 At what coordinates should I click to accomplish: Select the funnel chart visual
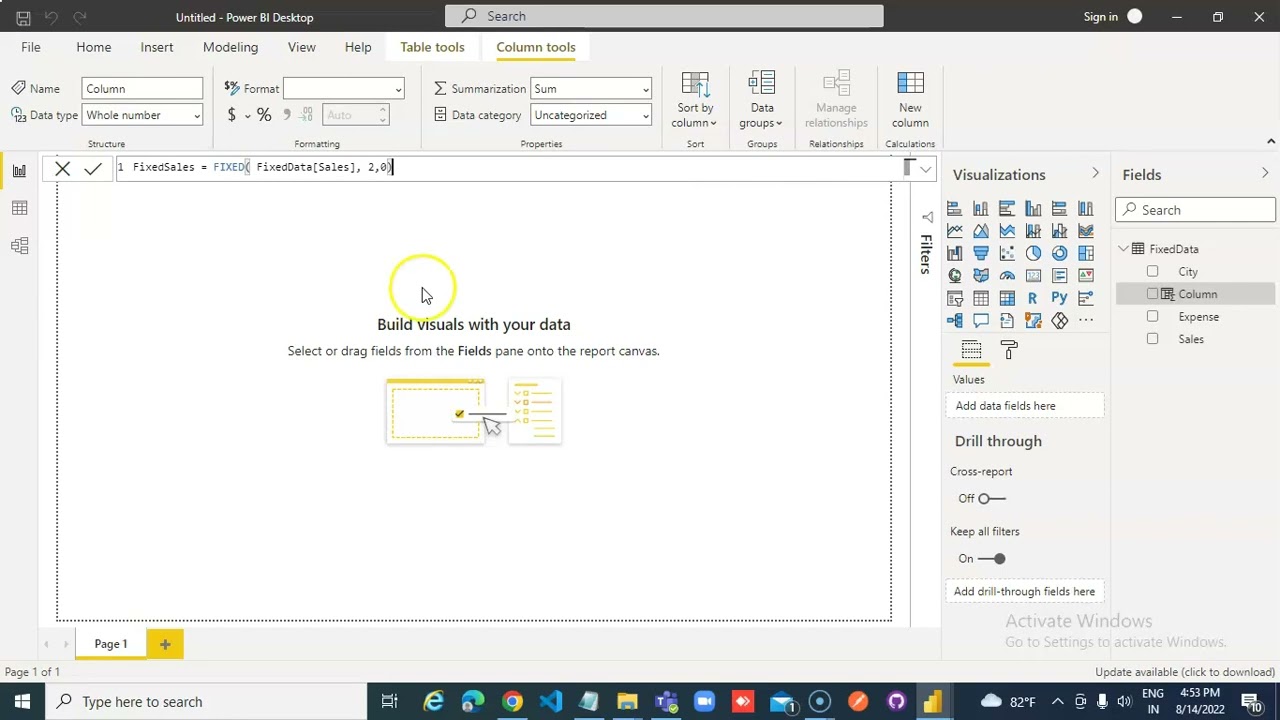981,253
